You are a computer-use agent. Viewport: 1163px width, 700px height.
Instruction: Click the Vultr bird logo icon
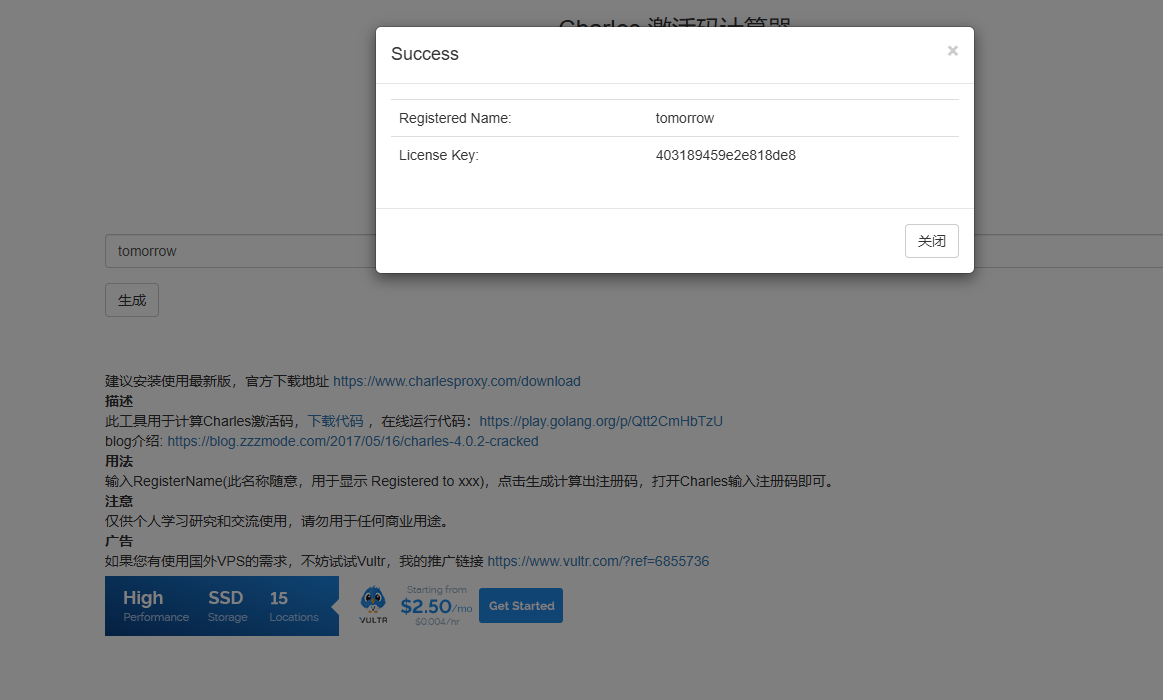coord(373,604)
